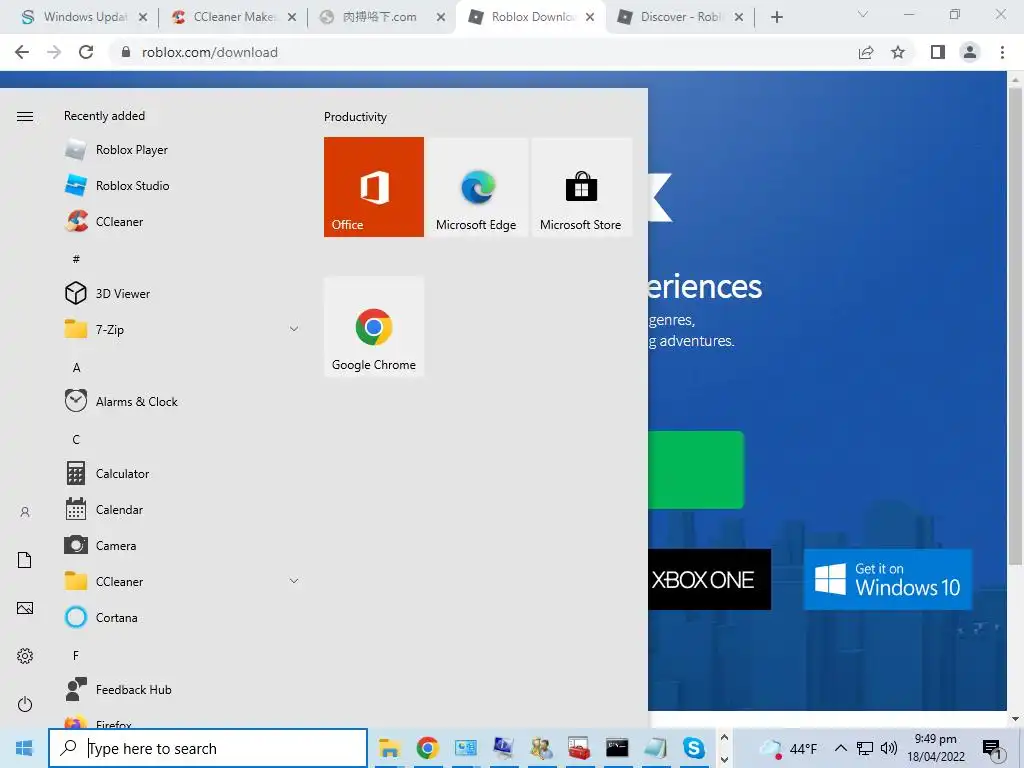Expand the 7-Zip folder chevron
The height and width of the screenshot is (768, 1024).
point(294,329)
